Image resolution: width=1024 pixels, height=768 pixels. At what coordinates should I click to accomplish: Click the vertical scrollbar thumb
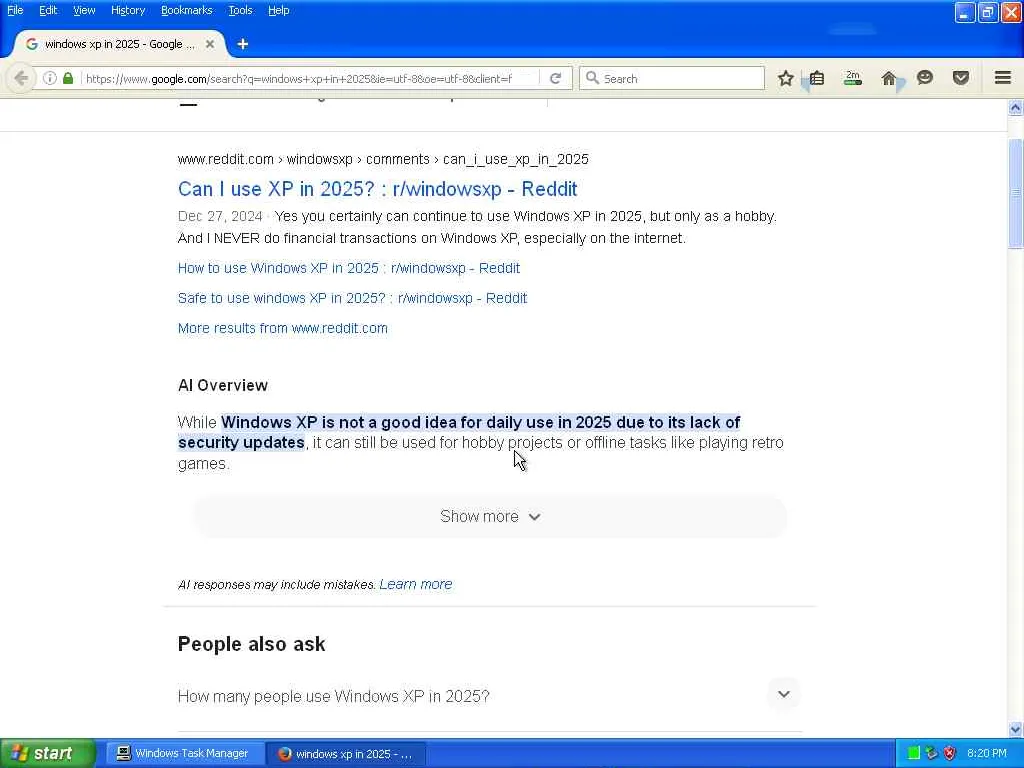[x=1015, y=193]
